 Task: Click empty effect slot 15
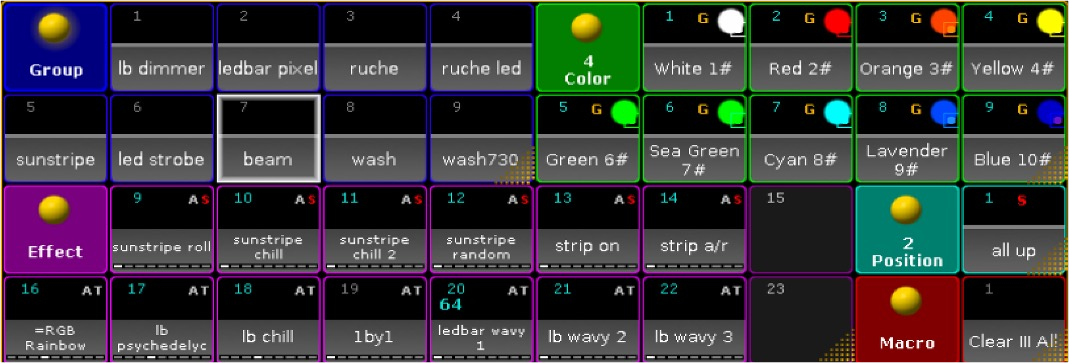tap(800, 229)
